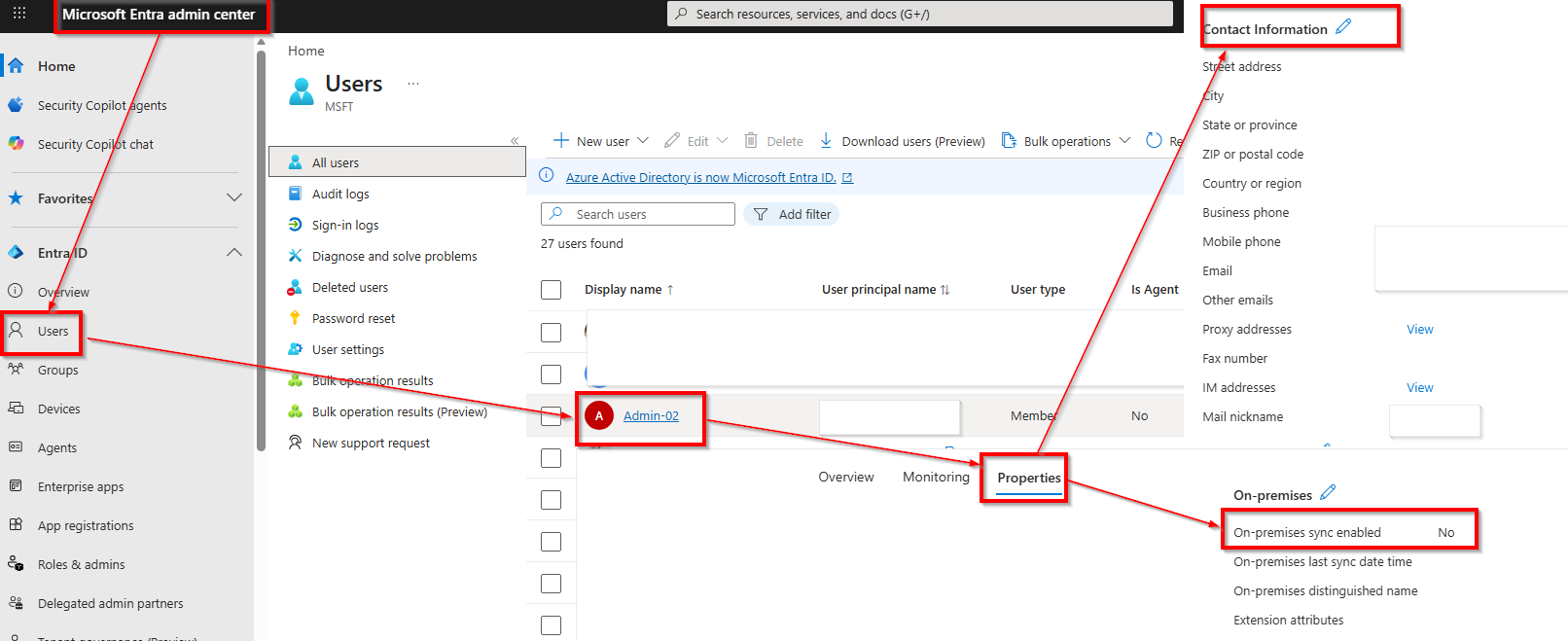Expand the Favorites section chevron
The height and width of the screenshot is (641, 1568).
pos(234,197)
